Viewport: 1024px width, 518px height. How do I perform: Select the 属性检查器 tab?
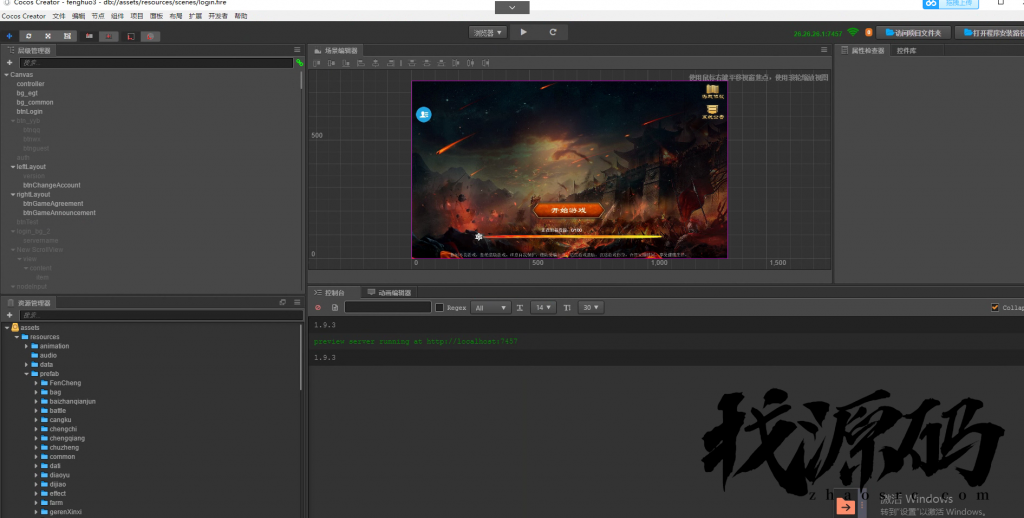(863, 50)
